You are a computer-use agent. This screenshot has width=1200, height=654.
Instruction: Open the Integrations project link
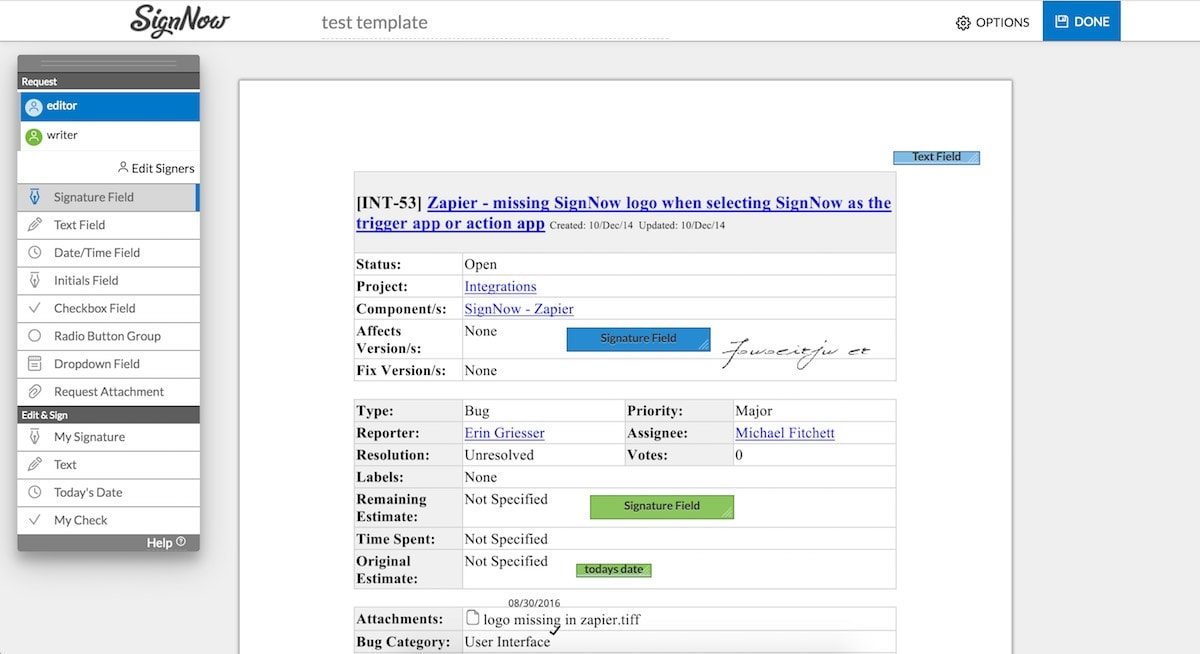[x=500, y=287]
